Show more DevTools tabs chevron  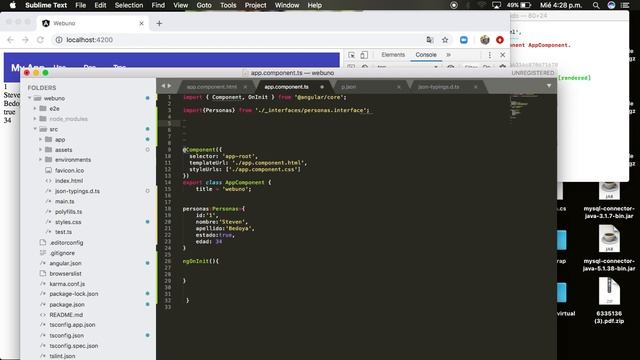(x=449, y=55)
